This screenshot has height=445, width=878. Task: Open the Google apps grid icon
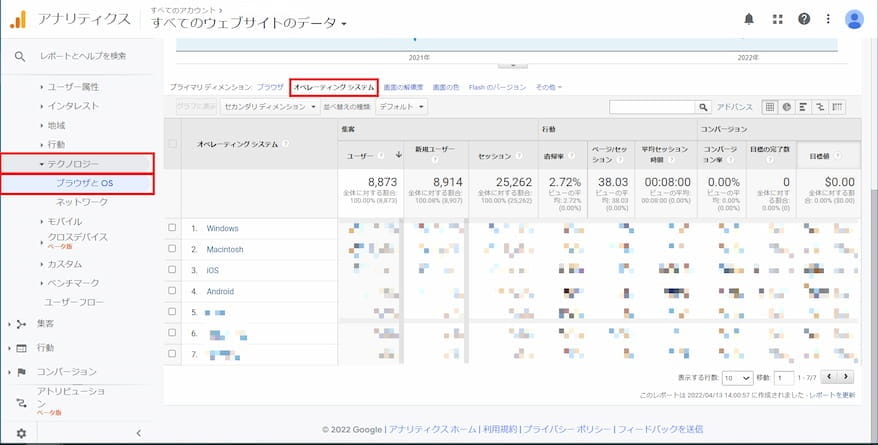(x=777, y=19)
